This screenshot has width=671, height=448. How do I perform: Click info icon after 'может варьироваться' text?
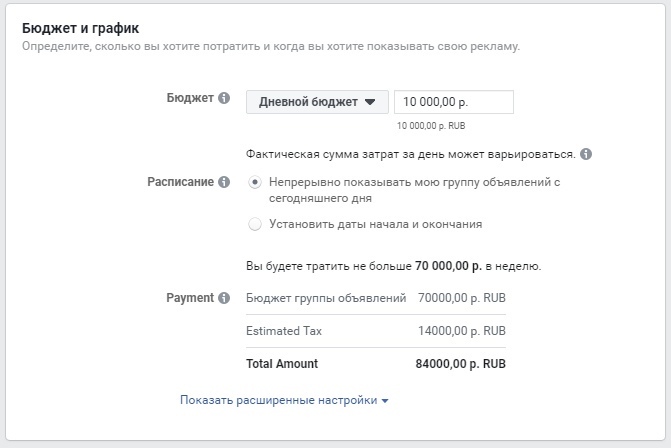coord(586,154)
